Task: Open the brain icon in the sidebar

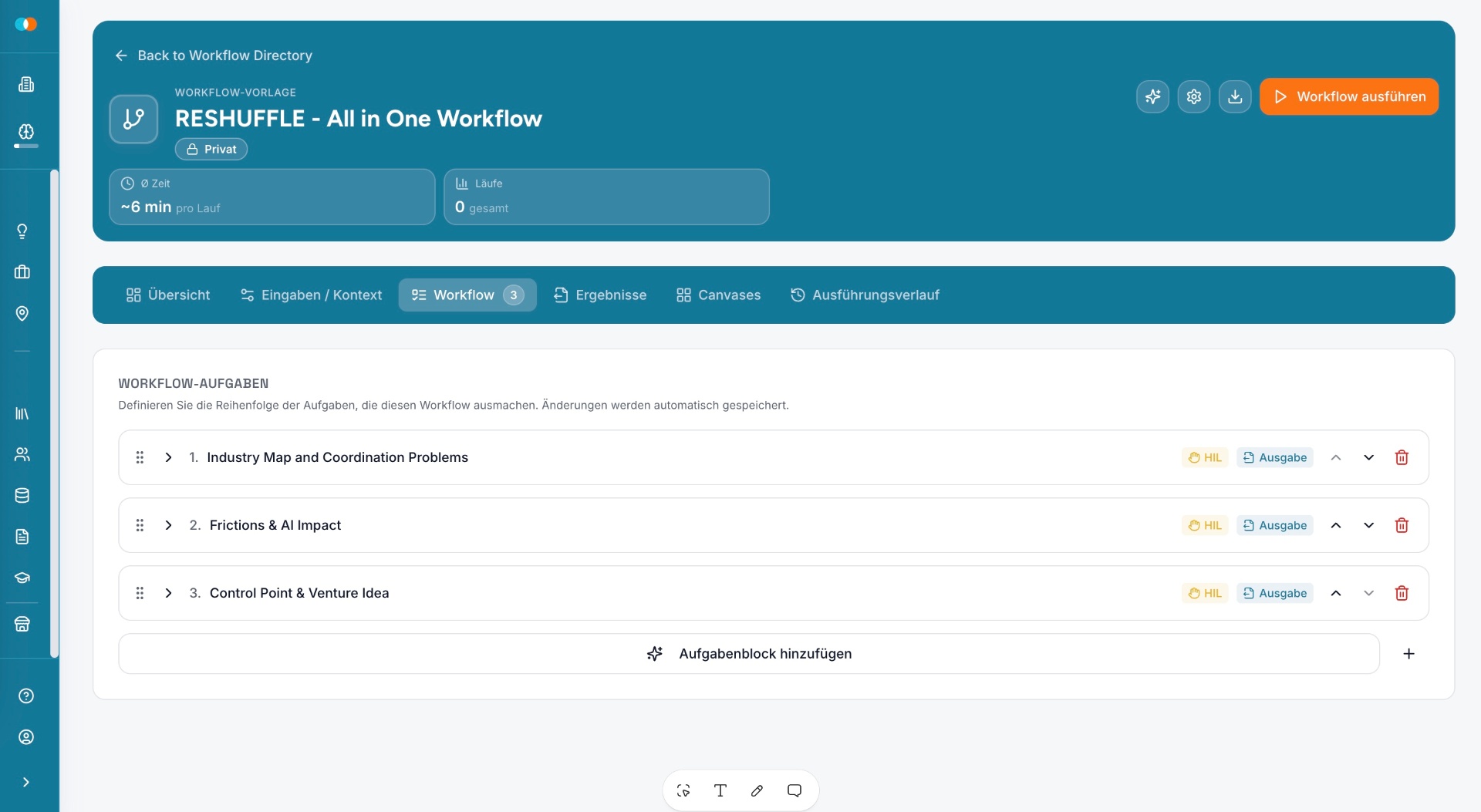Action: tap(26, 131)
